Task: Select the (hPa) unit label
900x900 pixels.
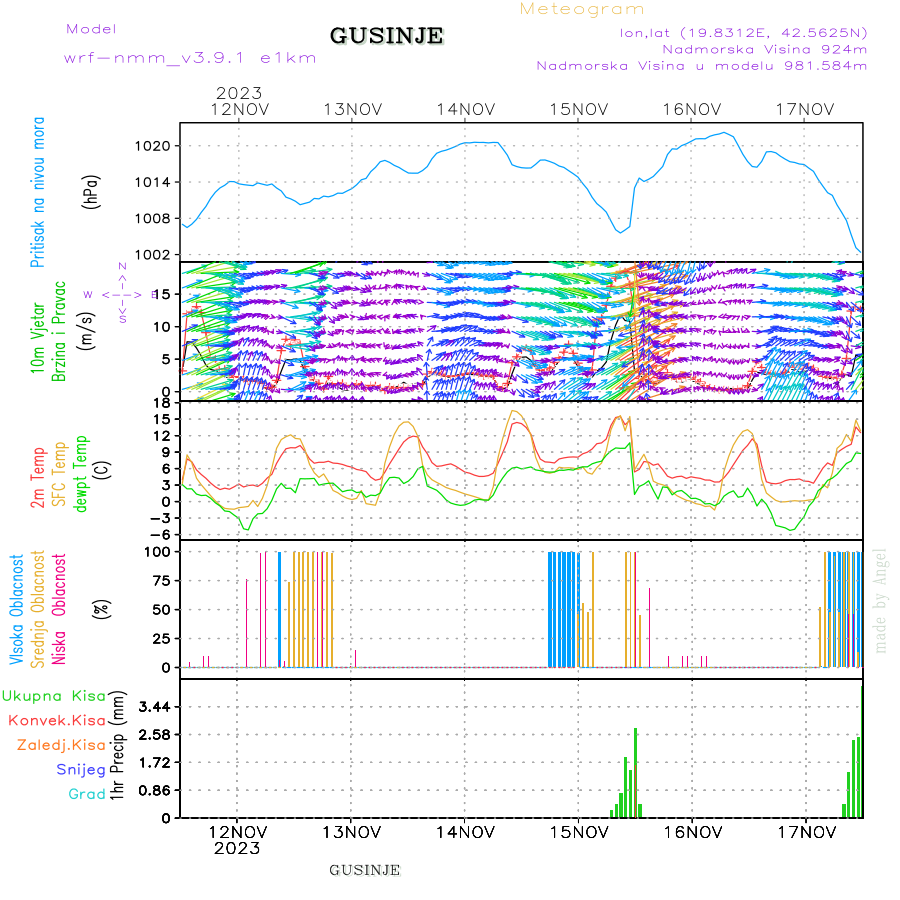Action: pyautogui.click(x=91, y=192)
